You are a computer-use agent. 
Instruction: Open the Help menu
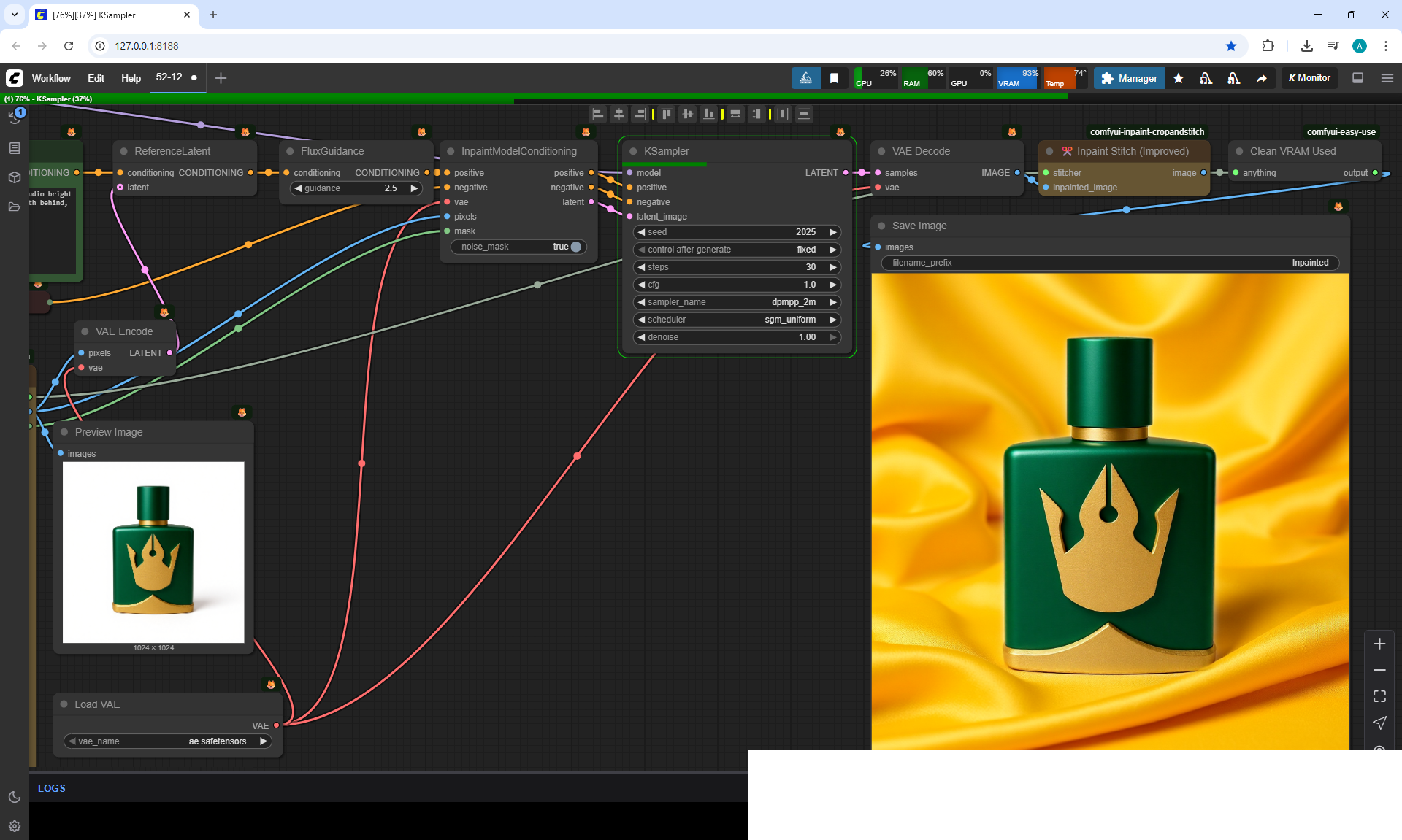coord(131,78)
